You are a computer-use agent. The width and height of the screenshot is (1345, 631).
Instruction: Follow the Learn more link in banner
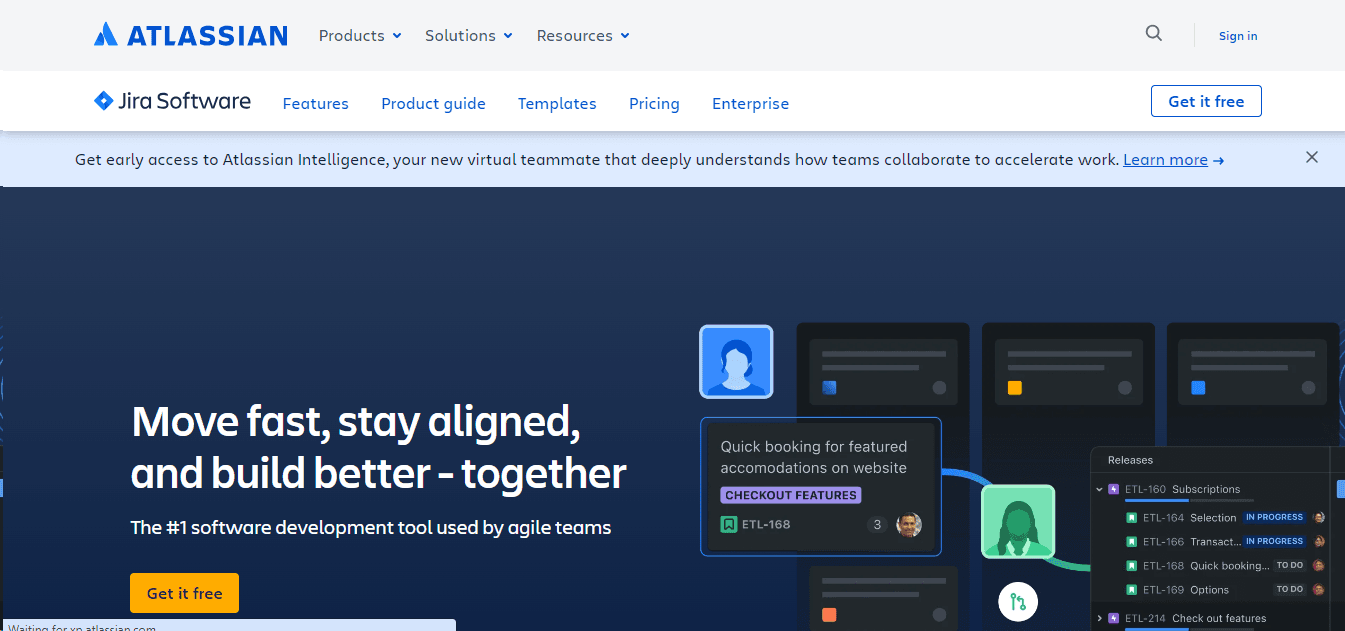click(1165, 160)
